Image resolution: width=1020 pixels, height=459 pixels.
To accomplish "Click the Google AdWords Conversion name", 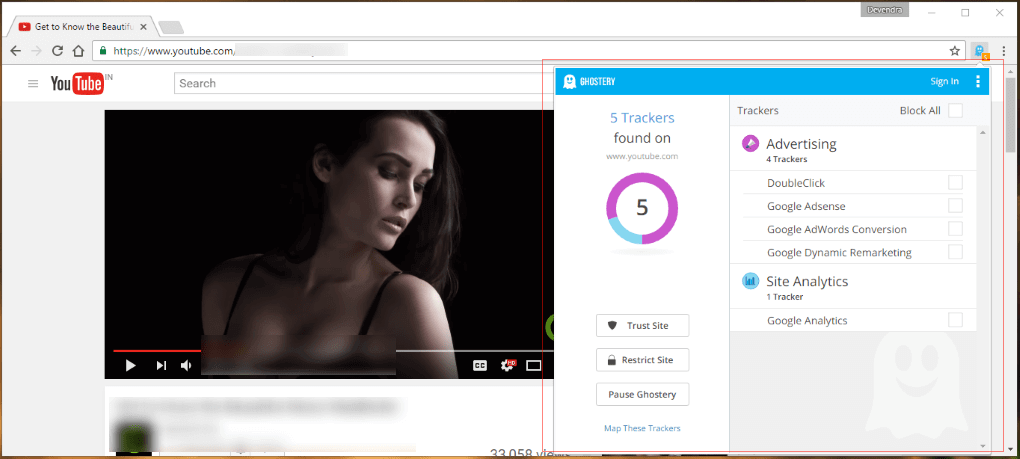I will click(x=837, y=230).
